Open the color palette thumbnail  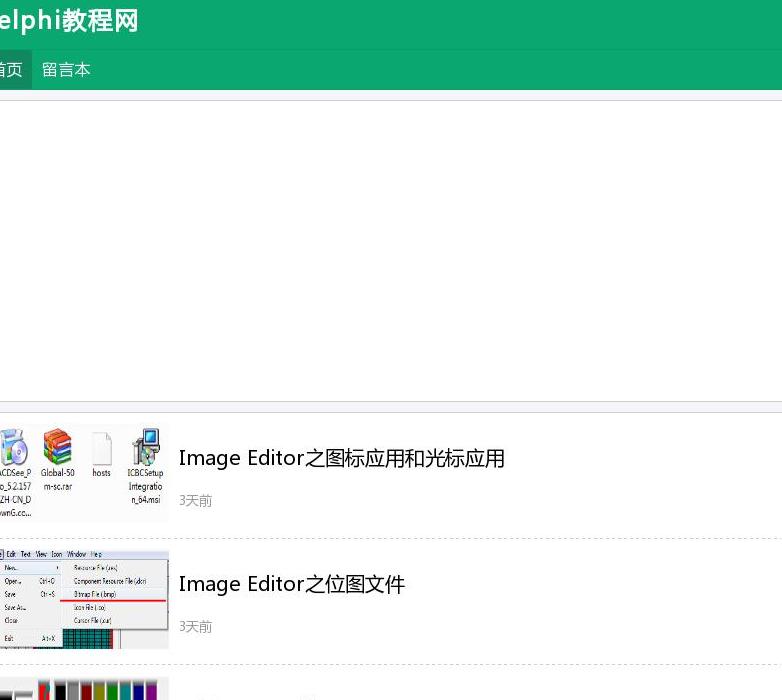tap(84, 689)
